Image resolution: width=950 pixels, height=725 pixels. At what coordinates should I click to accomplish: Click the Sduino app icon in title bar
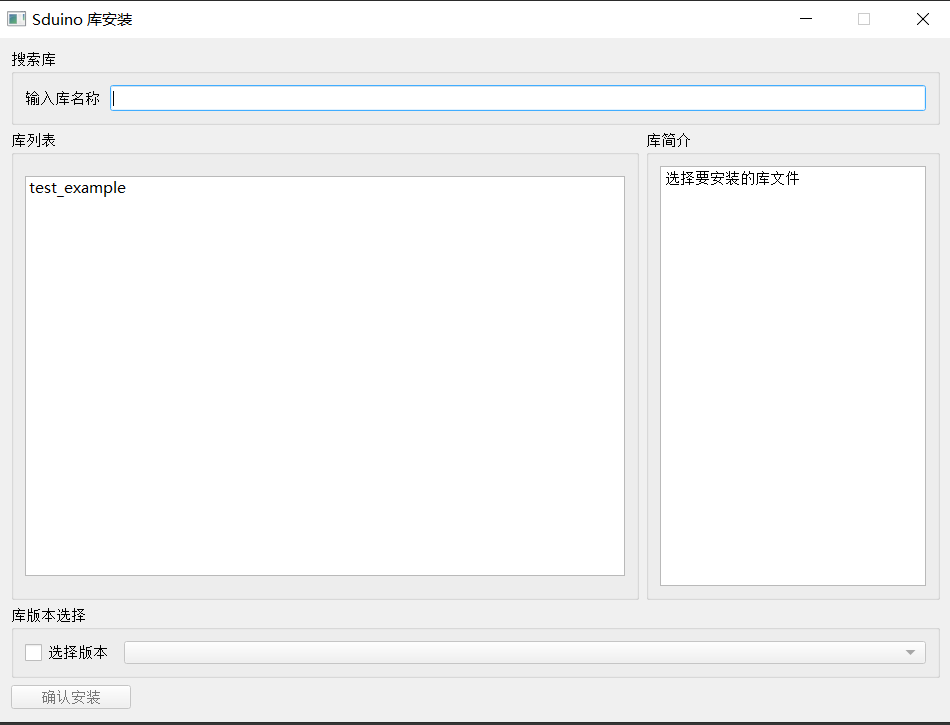(16, 19)
